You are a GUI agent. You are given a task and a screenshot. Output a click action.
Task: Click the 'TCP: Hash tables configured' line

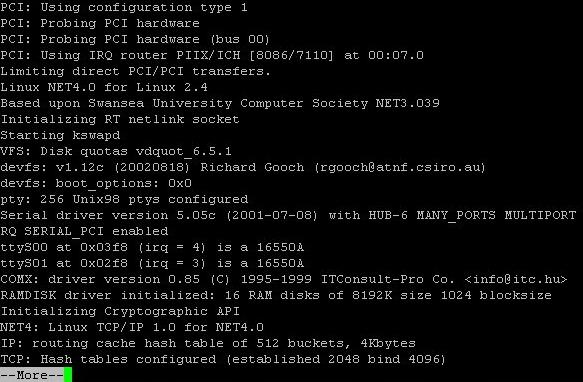click(223, 359)
